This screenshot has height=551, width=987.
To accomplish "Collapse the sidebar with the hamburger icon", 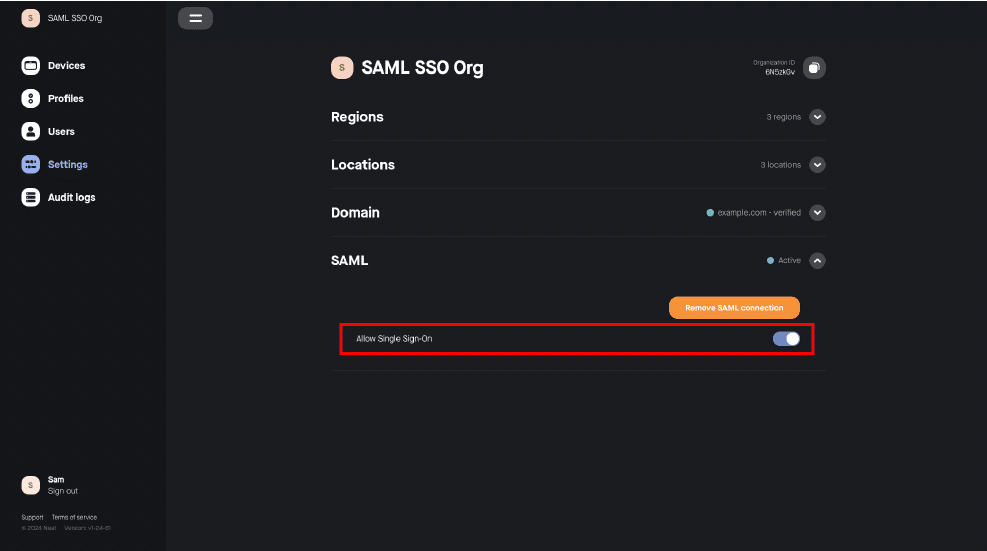I will [x=195, y=18].
